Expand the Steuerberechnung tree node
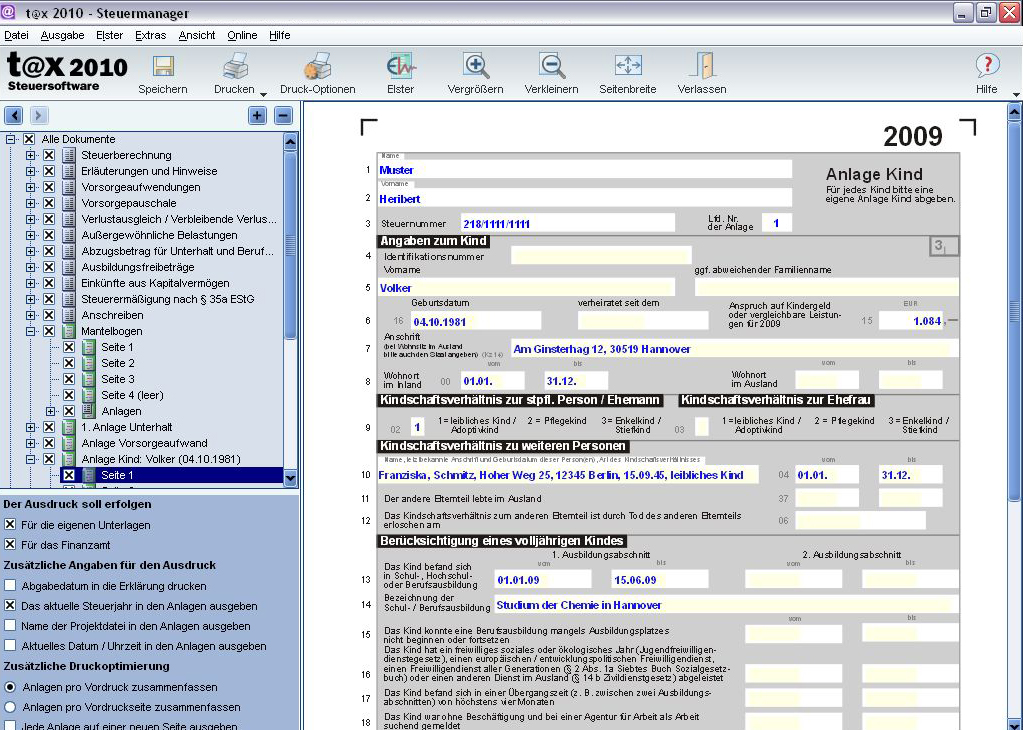The width and height of the screenshot is (1023, 730). [31, 155]
